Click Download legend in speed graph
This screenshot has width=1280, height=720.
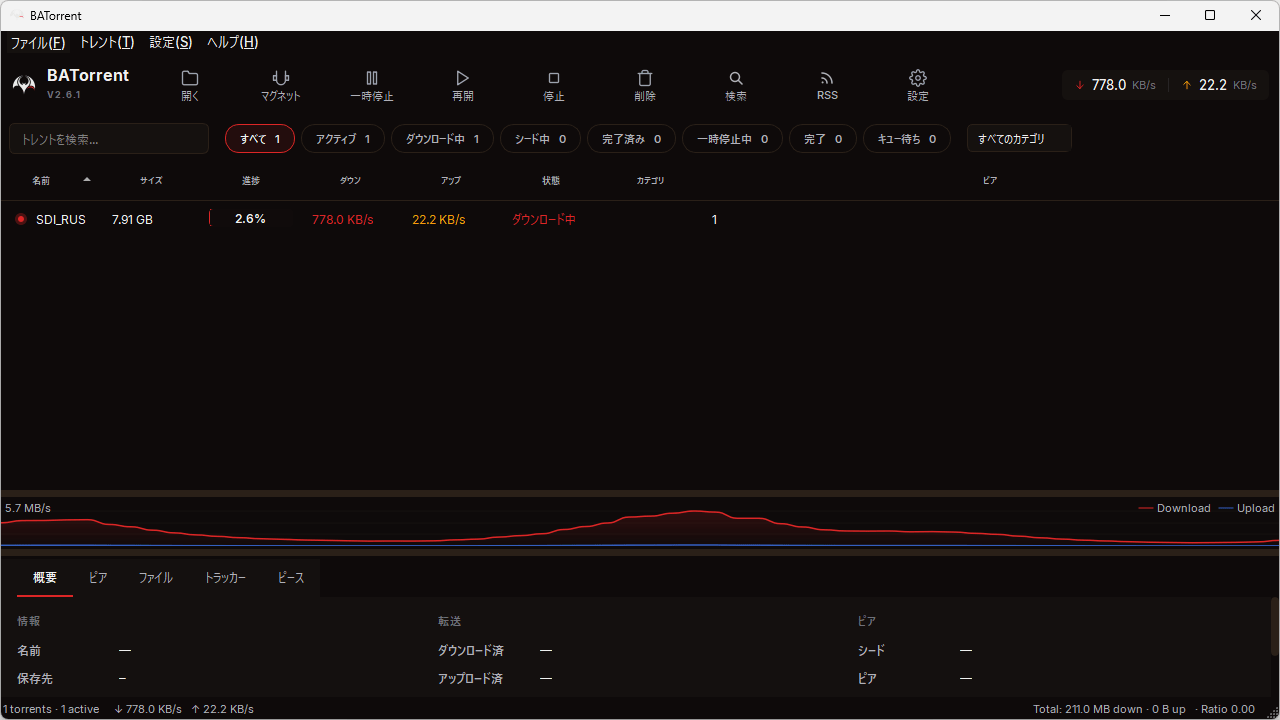[x=1174, y=508]
